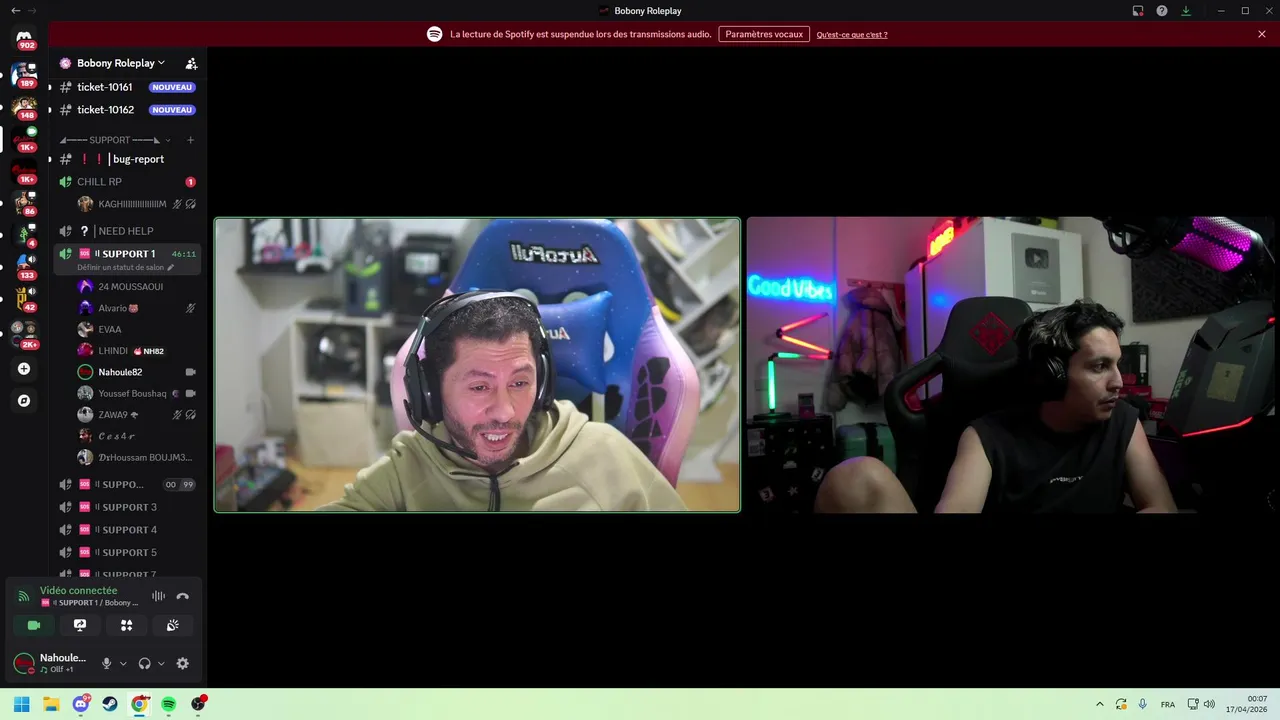
Task: Open server icon with 189 badge
Action: point(24,74)
